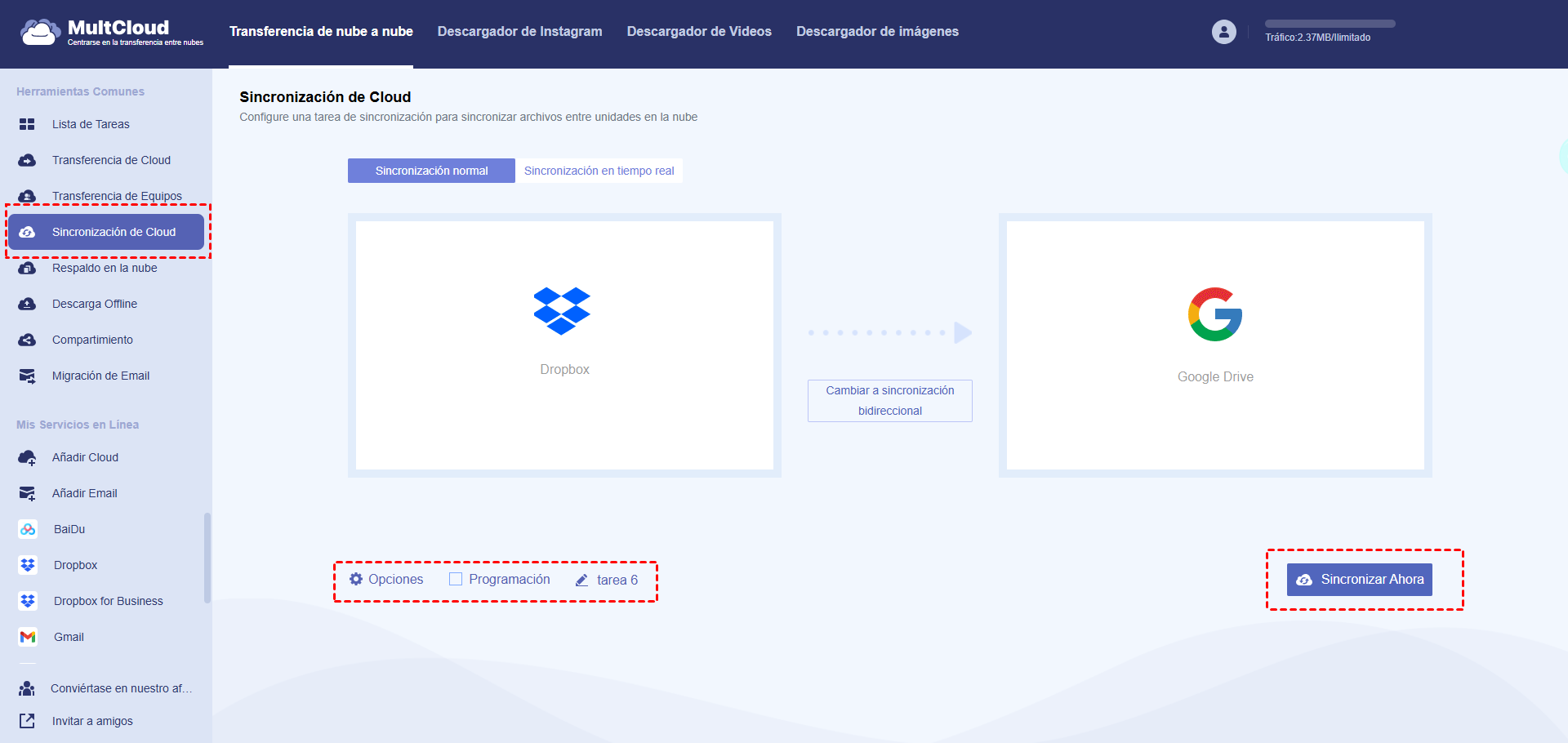Image resolution: width=1568 pixels, height=743 pixels.
Task: Click the Google Drive destination selection box
Action: coord(1215,345)
